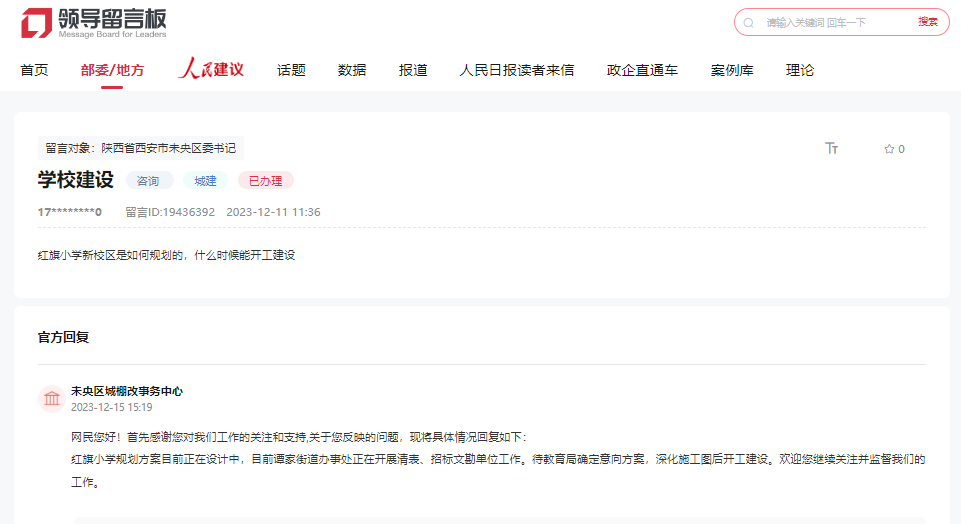Click the message text about 红旗小学新校区
This screenshot has height=524, width=961.
pyautogui.click(x=167, y=256)
